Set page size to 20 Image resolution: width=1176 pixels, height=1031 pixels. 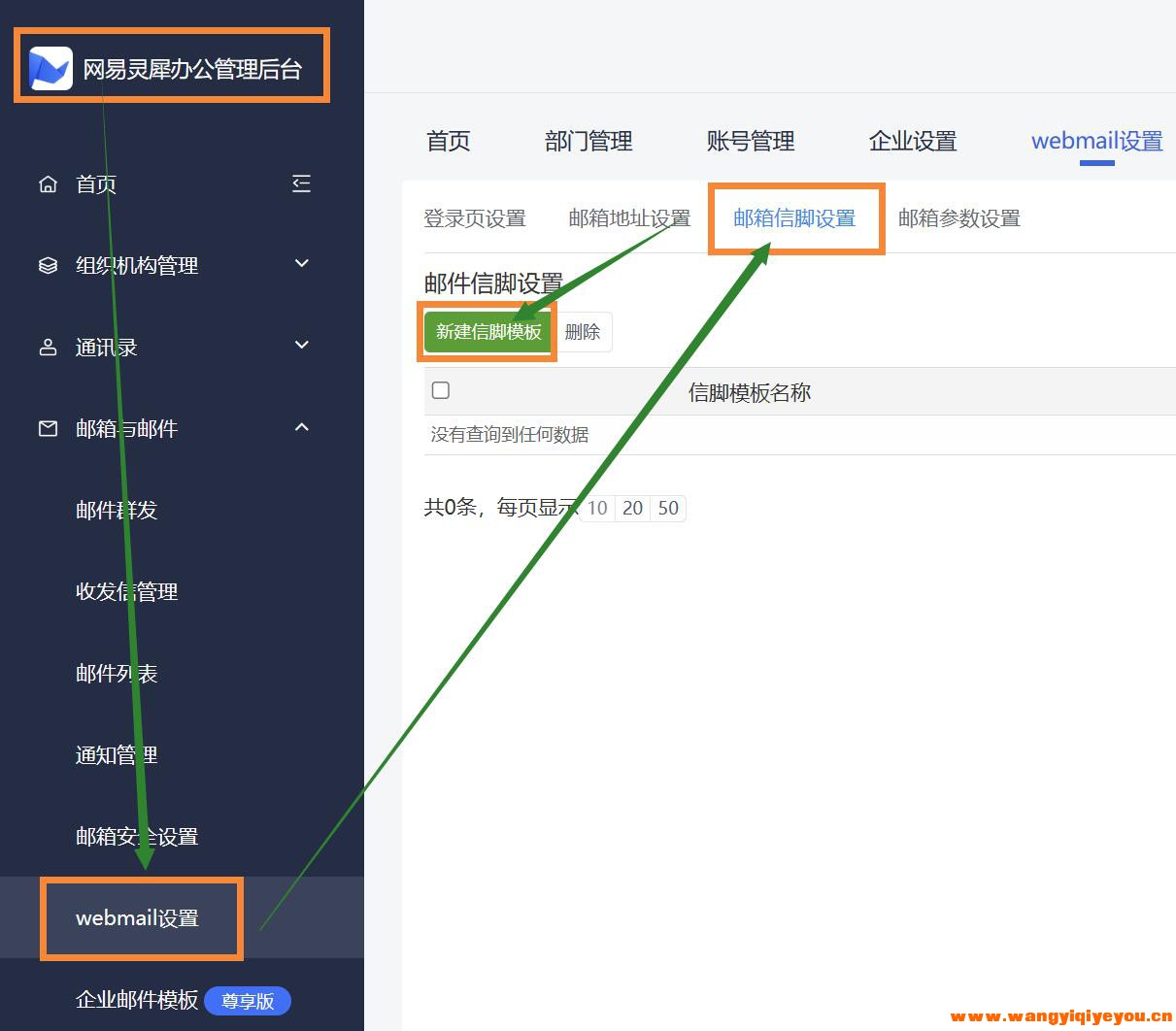click(633, 508)
